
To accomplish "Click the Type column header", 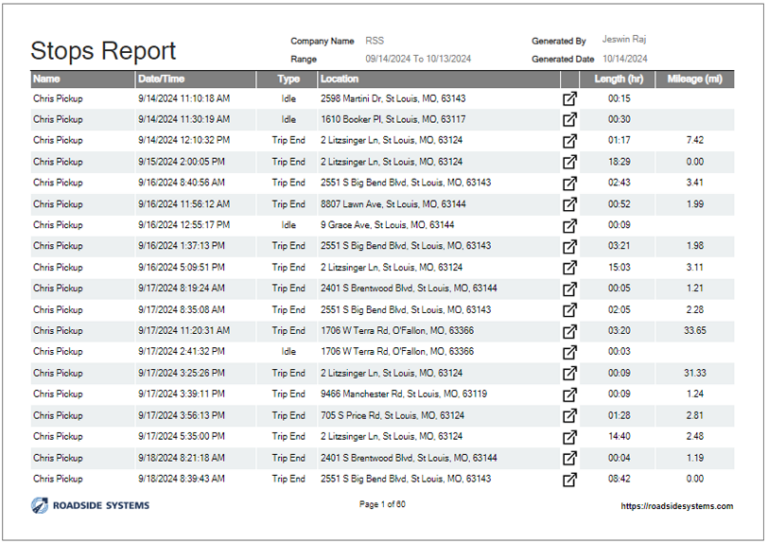I will coord(288,79).
